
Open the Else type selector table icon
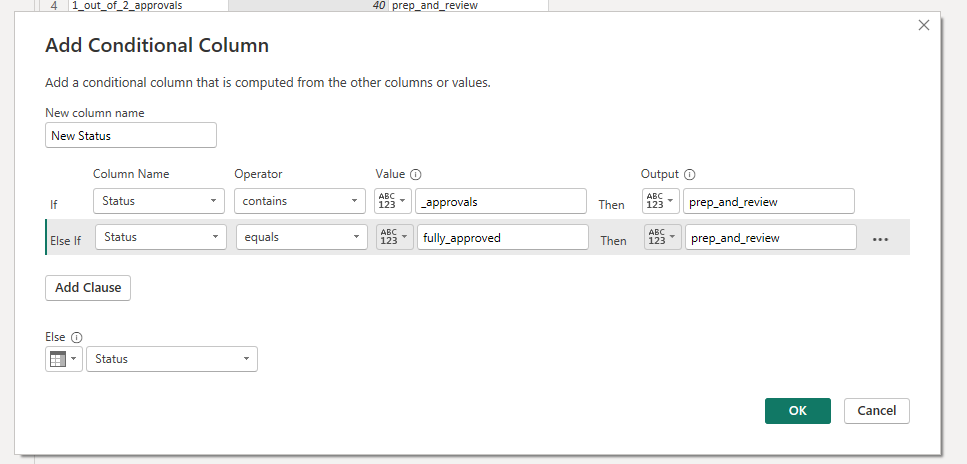click(64, 358)
